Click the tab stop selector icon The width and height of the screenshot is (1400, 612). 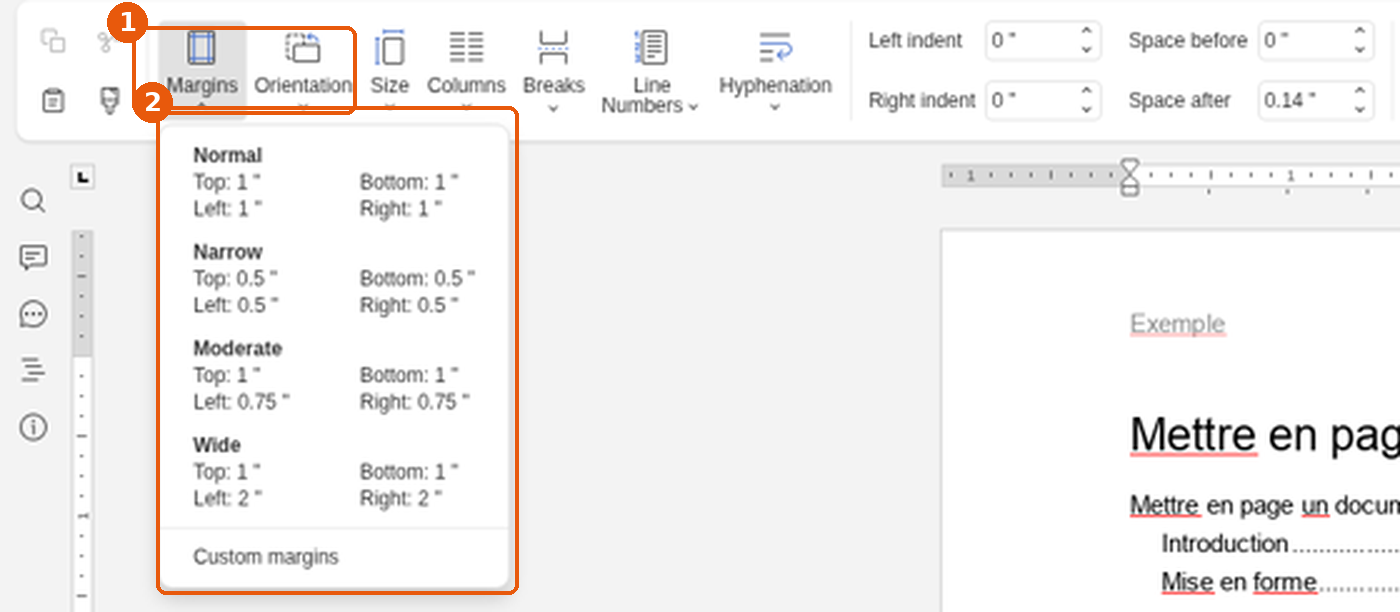[83, 178]
